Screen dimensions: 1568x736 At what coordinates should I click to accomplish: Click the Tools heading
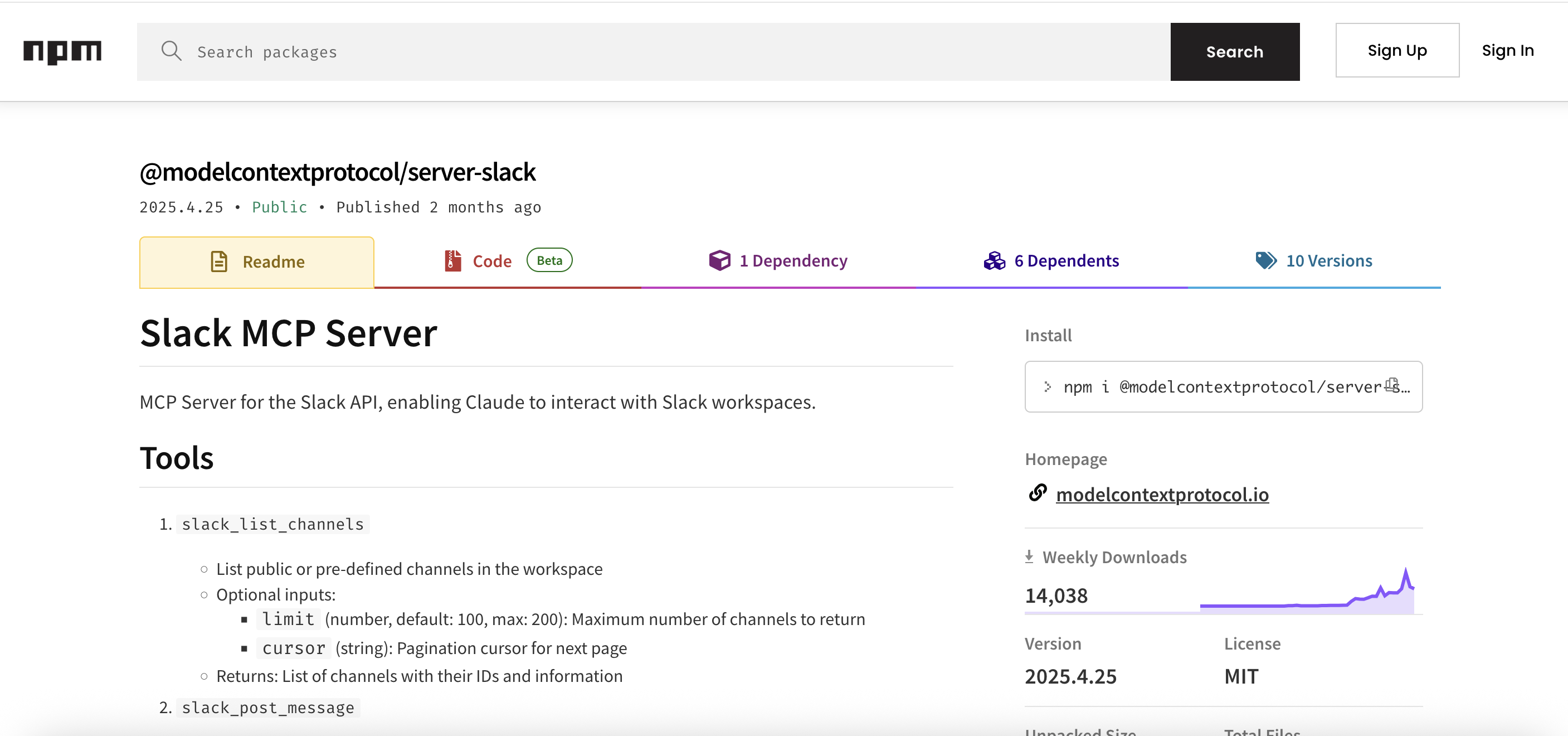[x=177, y=458]
